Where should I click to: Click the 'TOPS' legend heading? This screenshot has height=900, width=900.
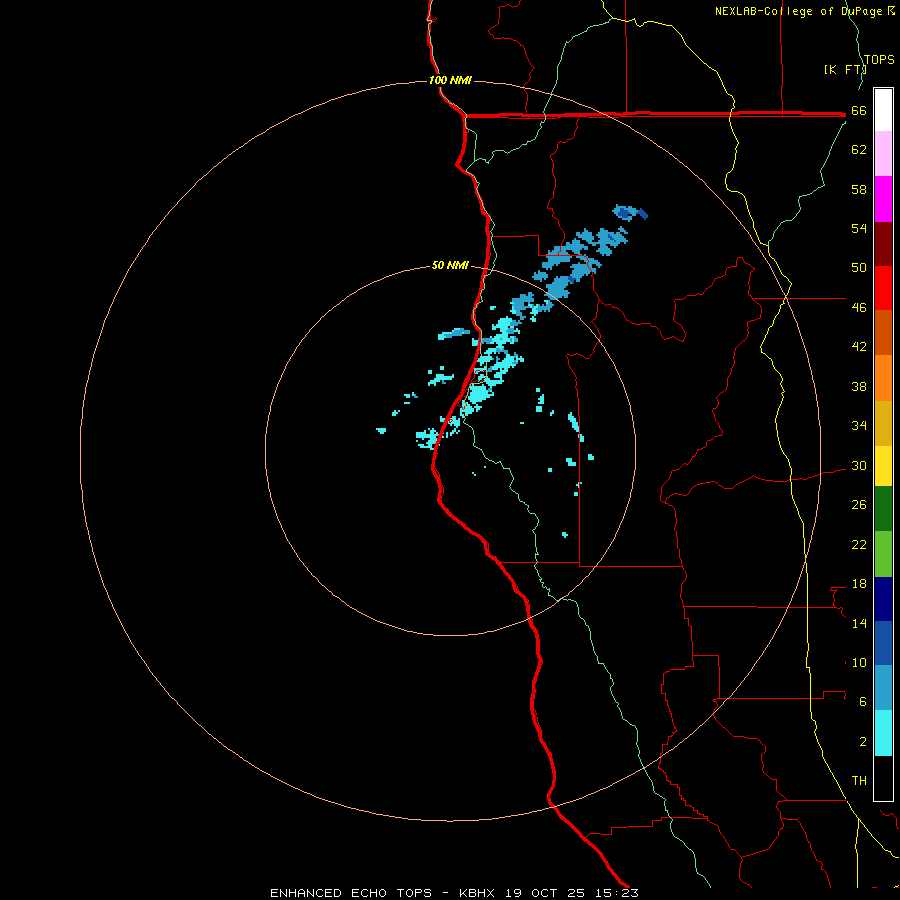(879, 60)
